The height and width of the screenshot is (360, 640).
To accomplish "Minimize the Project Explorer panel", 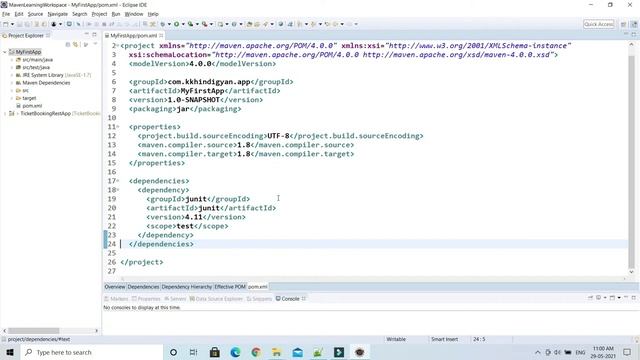I will (87, 35).
